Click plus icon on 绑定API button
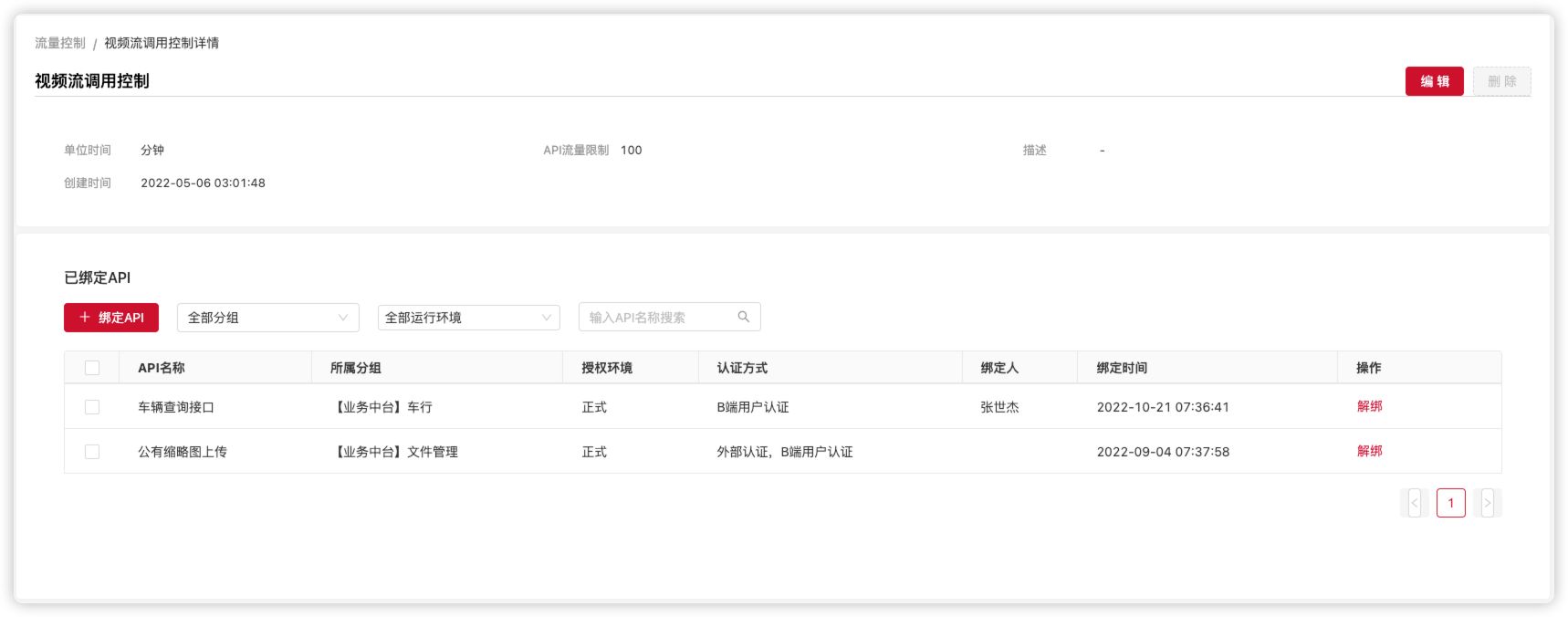This screenshot has height=617, width=1568. [x=85, y=317]
